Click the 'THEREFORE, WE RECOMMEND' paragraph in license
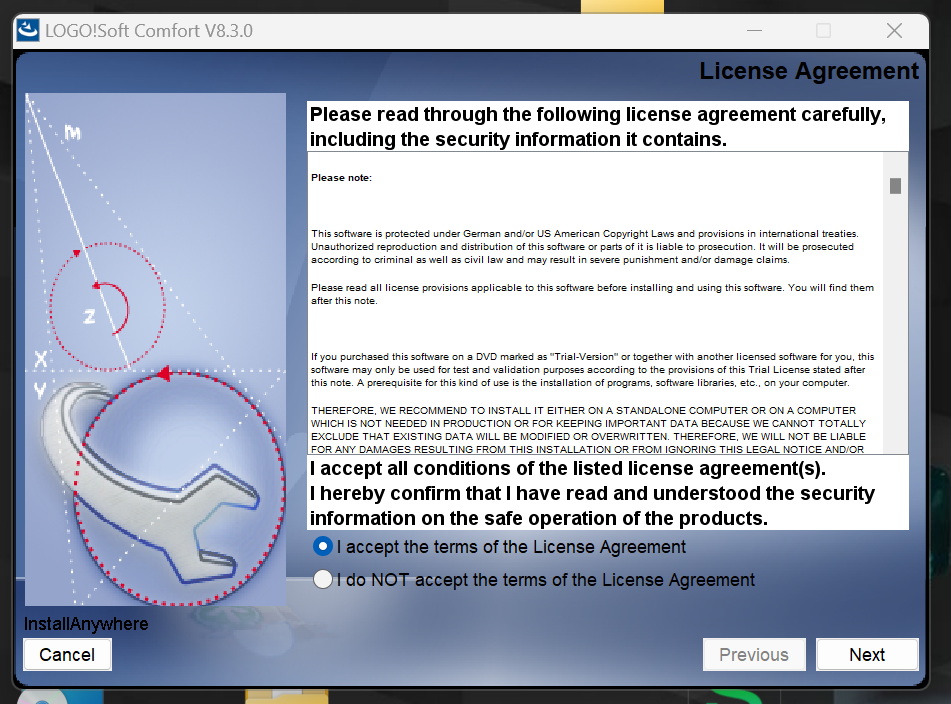The height and width of the screenshot is (704, 951). point(588,430)
